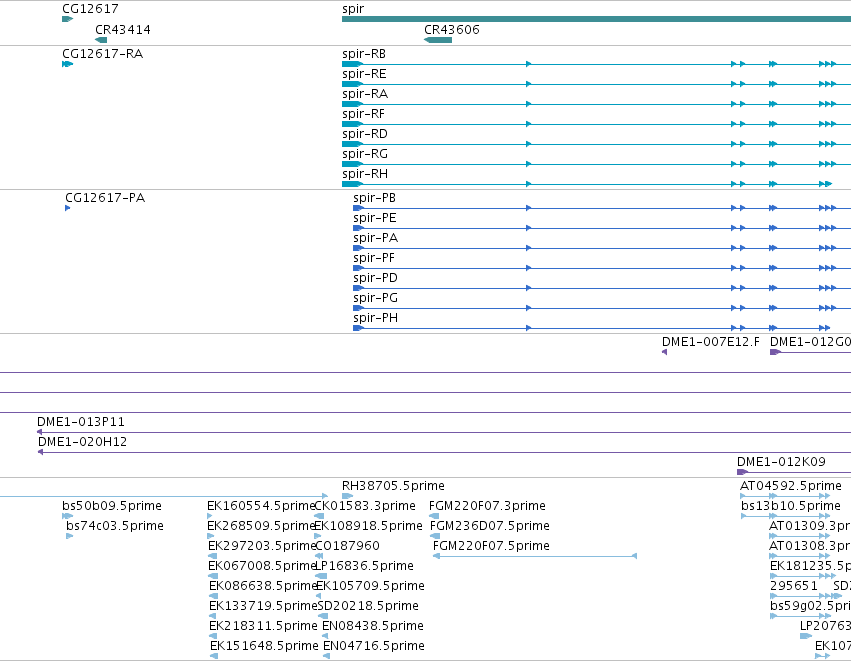Select transcript spir-RH
851x661 pixels.
point(365,174)
